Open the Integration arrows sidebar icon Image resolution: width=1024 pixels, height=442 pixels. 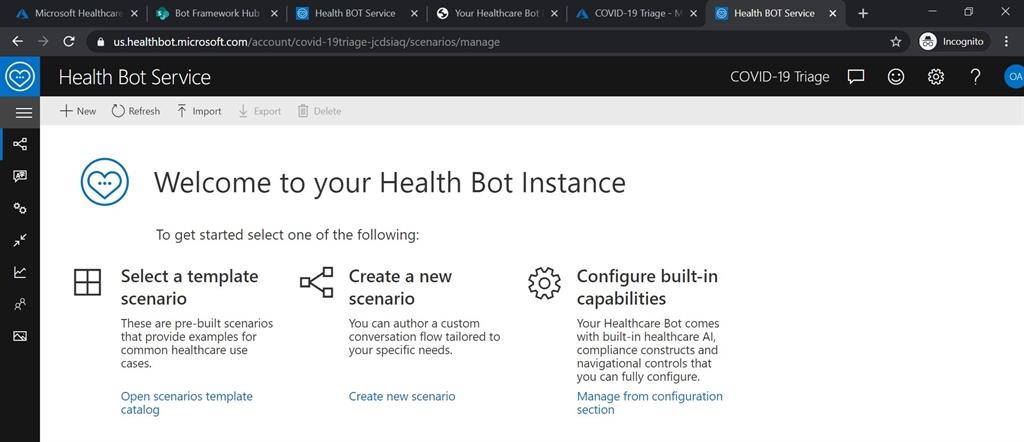coord(20,240)
